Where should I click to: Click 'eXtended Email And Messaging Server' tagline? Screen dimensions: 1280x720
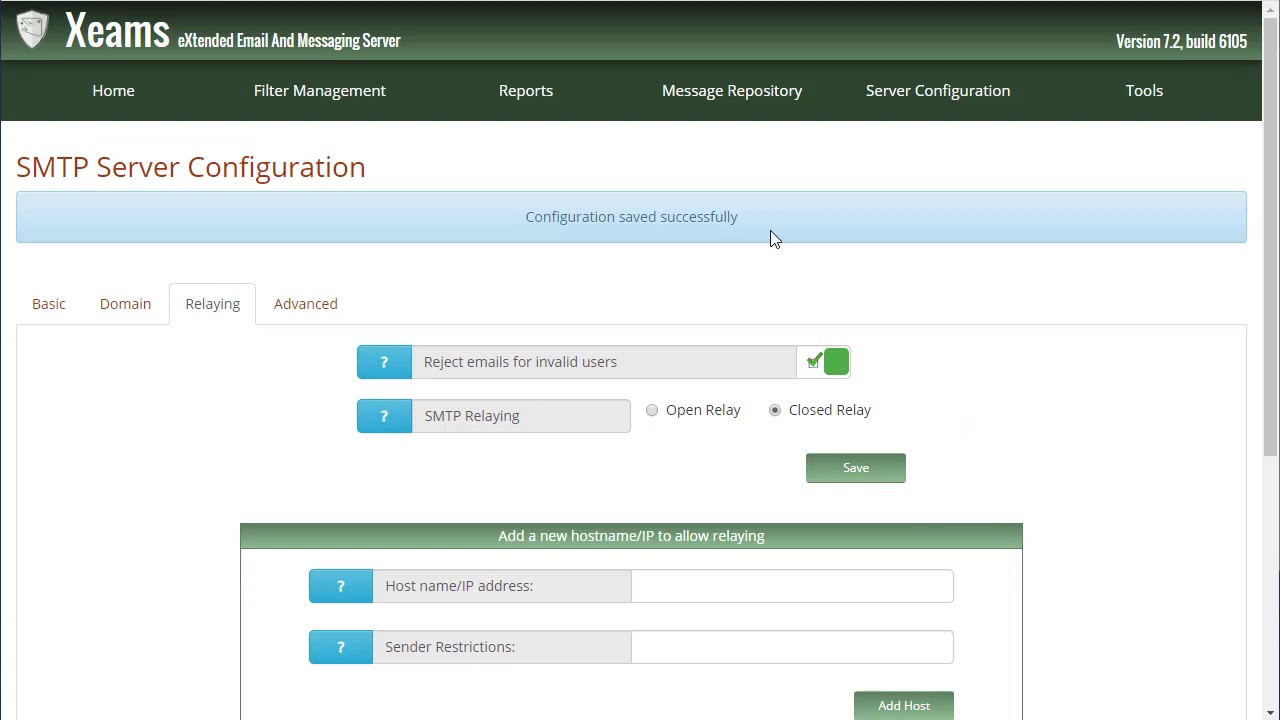(x=289, y=41)
